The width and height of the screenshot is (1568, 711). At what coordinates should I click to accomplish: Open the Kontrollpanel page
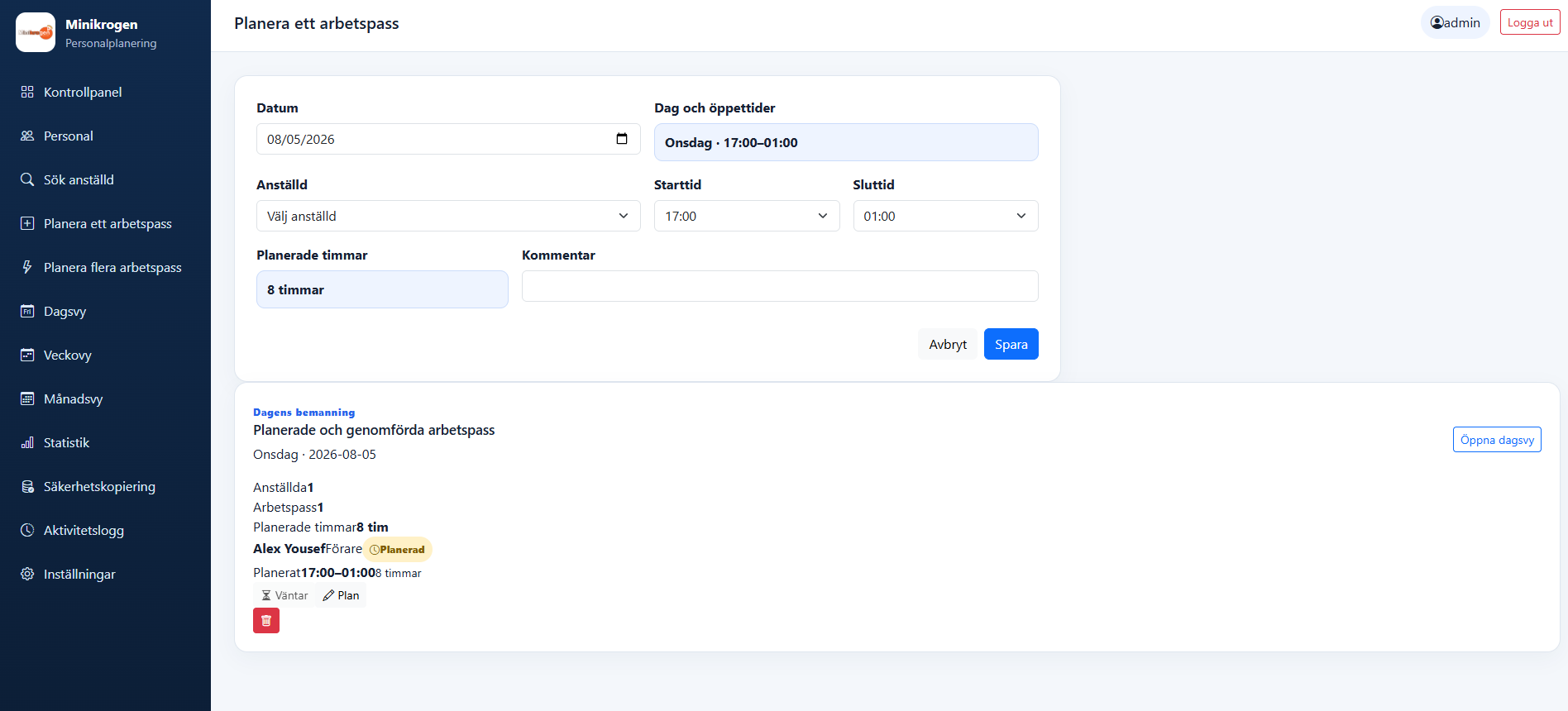(x=105, y=92)
